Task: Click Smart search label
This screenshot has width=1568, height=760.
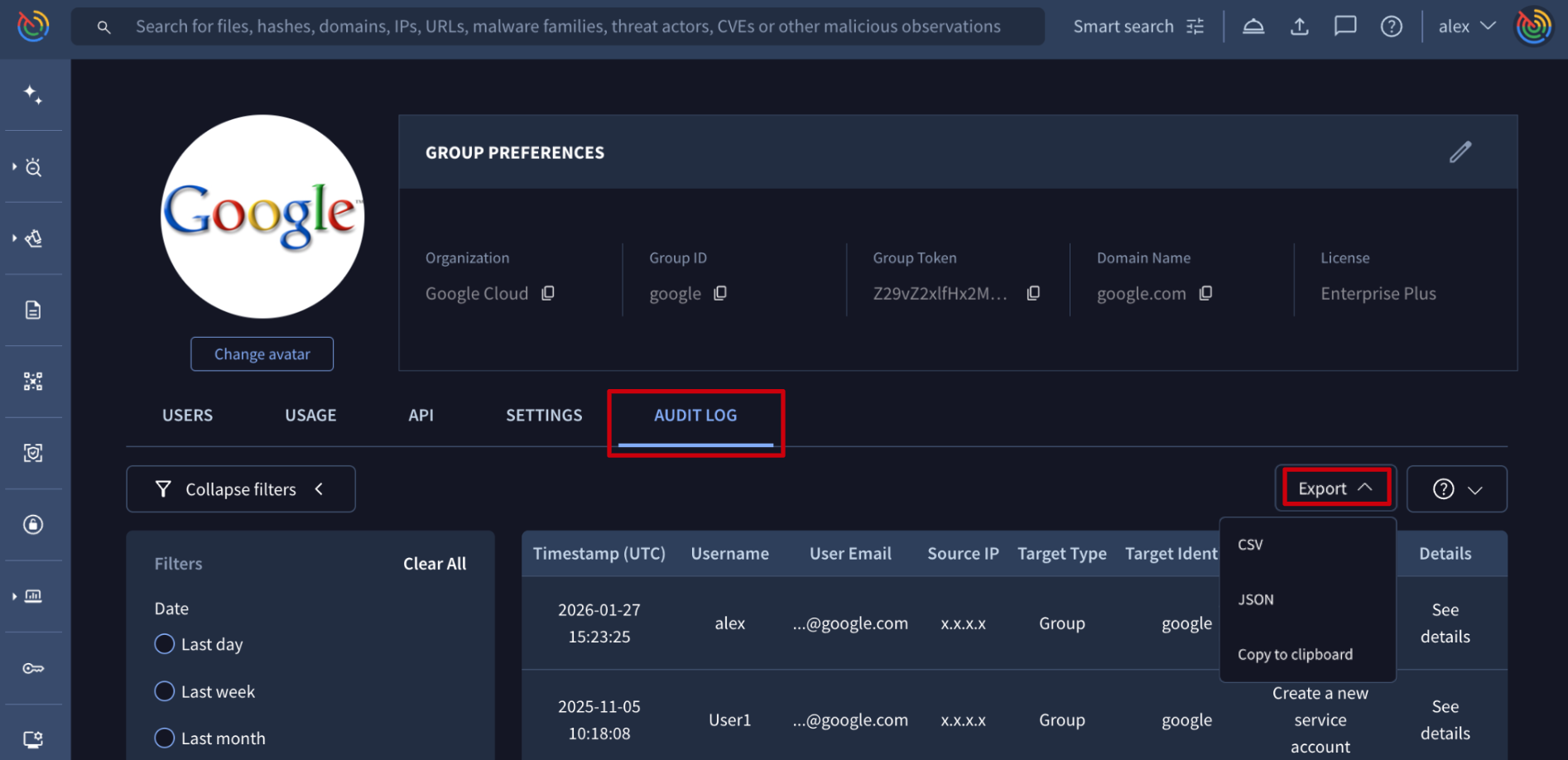Action: click(1123, 26)
